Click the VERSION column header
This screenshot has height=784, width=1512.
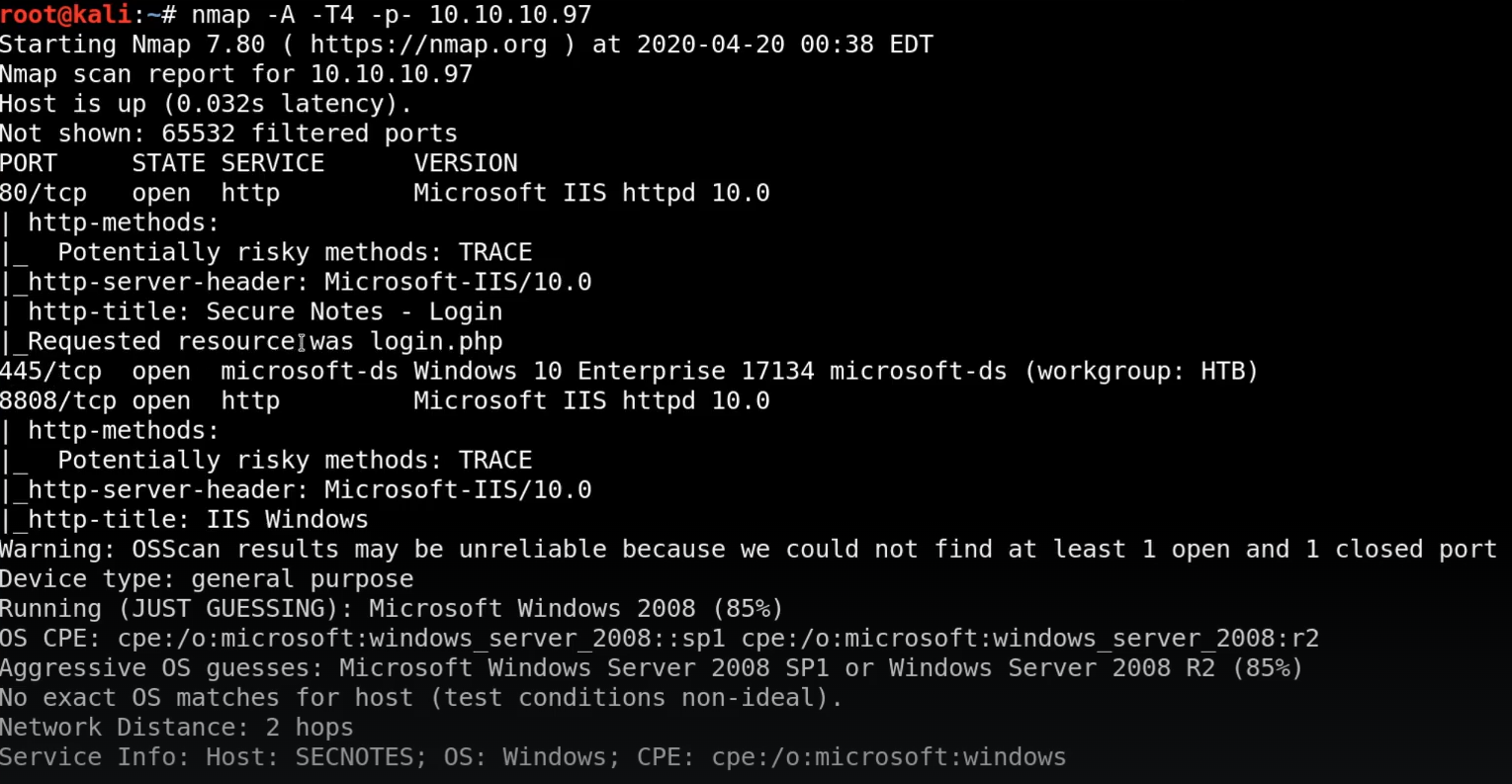coord(465,163)
